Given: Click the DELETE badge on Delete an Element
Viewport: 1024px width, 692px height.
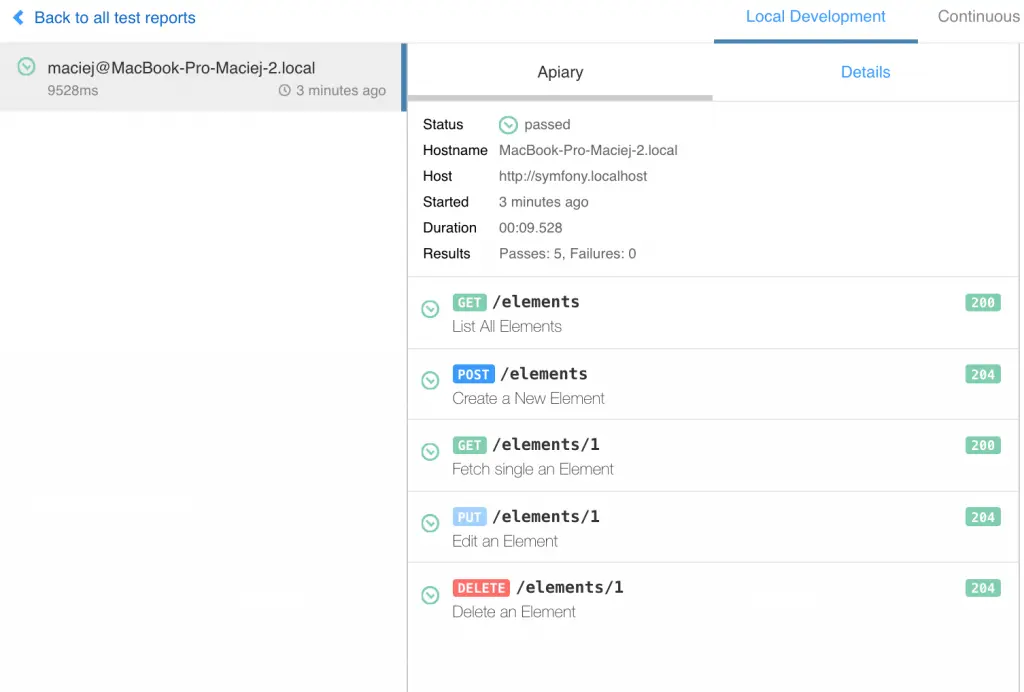Looking at the screenshot, I should 481,588.
